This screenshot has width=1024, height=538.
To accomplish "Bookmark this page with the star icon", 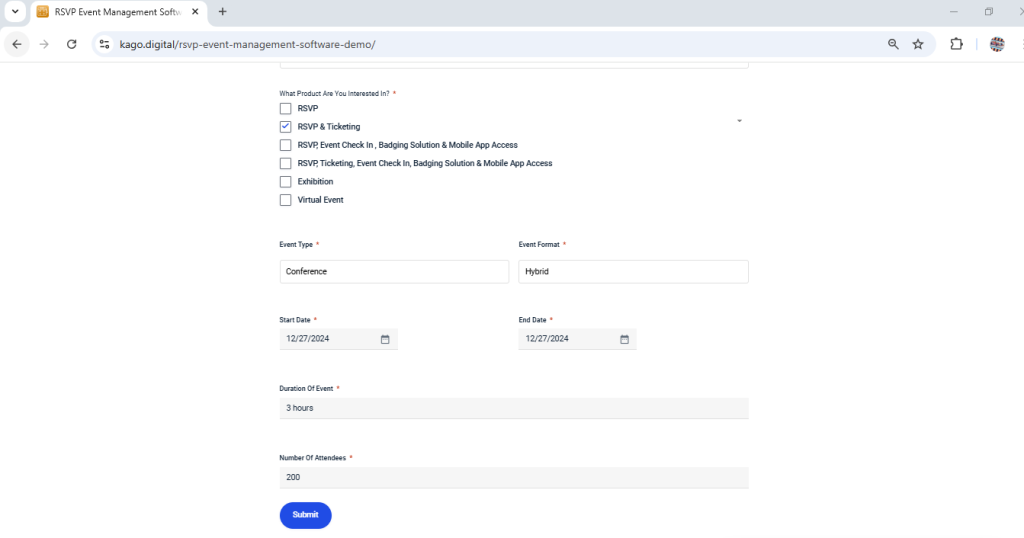I will tap(918, 44).
